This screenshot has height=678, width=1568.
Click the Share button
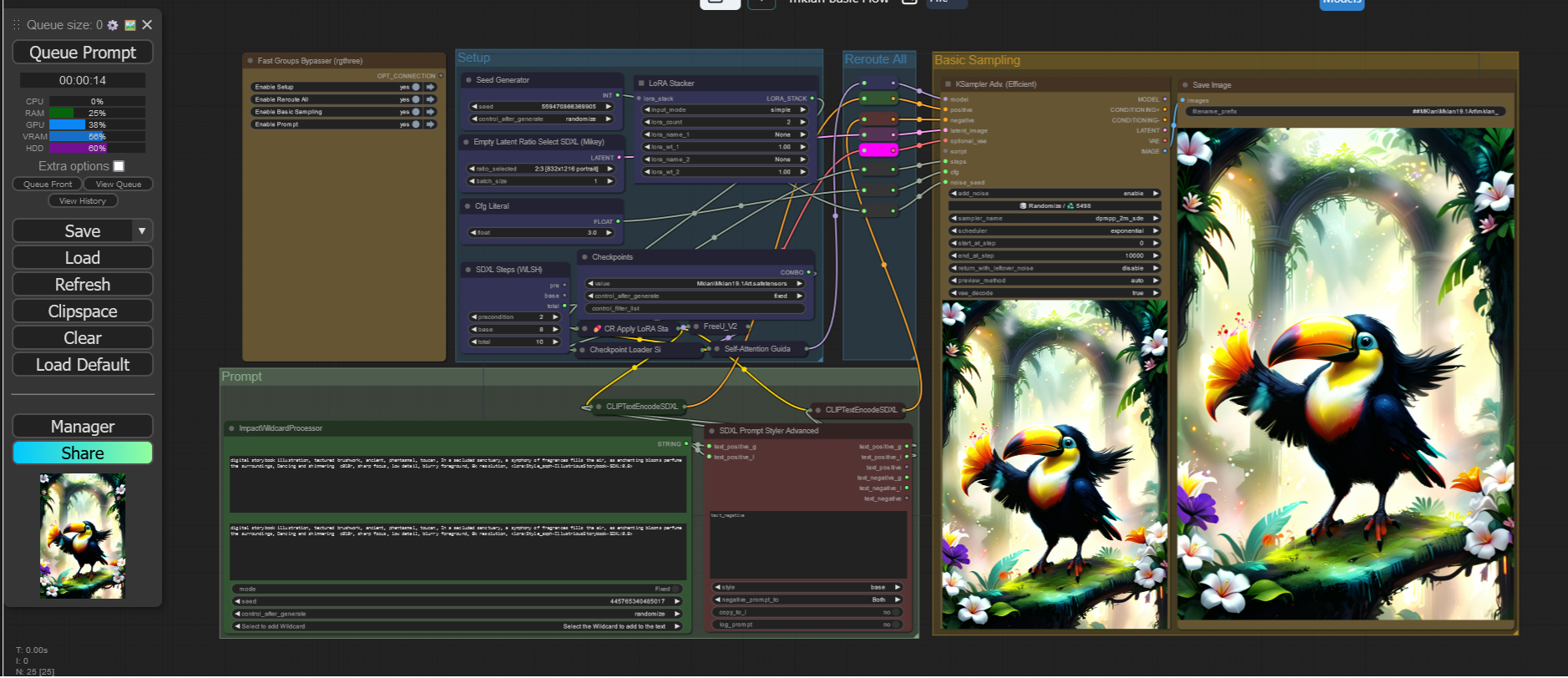click(x=83, y=453)
